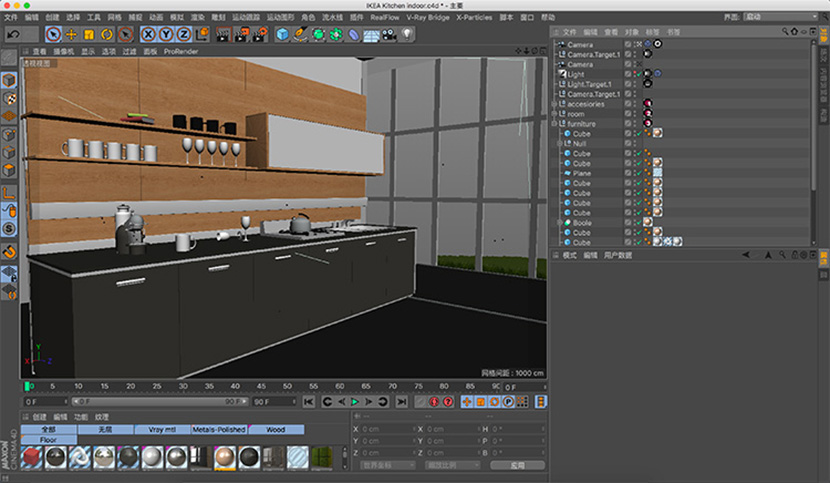
Task: Expand the accesories null object
Action: (x=555, y=104)
